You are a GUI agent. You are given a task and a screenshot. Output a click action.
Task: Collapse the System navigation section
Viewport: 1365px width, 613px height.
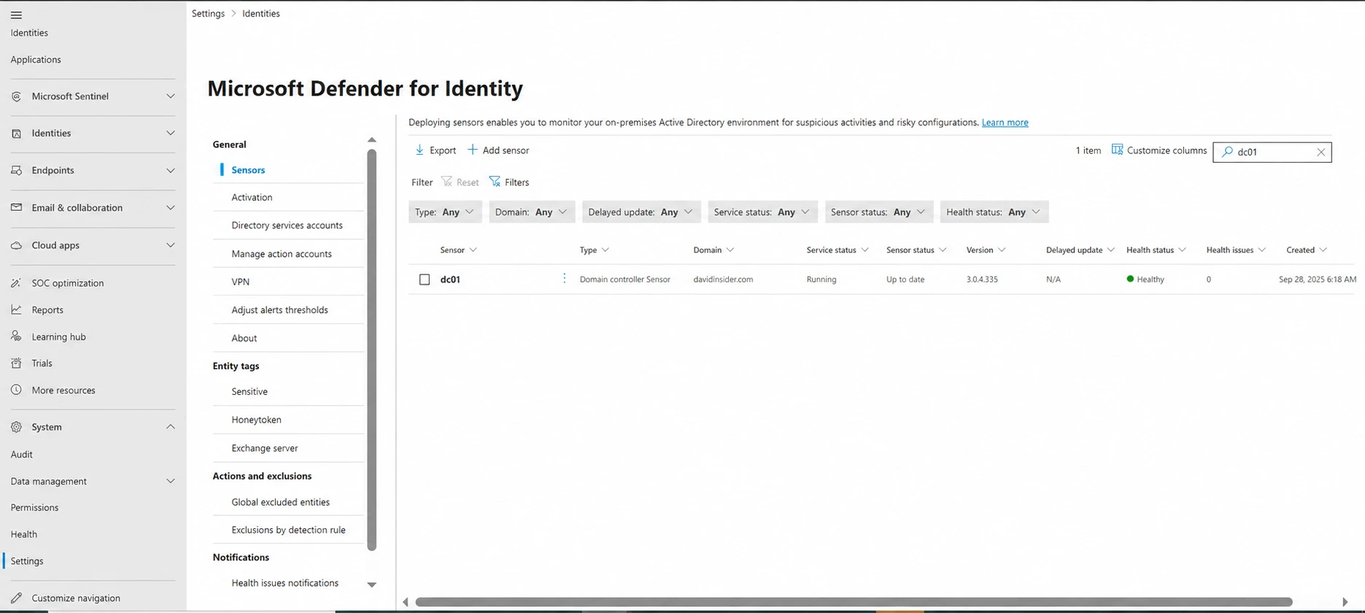pyautogui.click(x=170, y=427)
